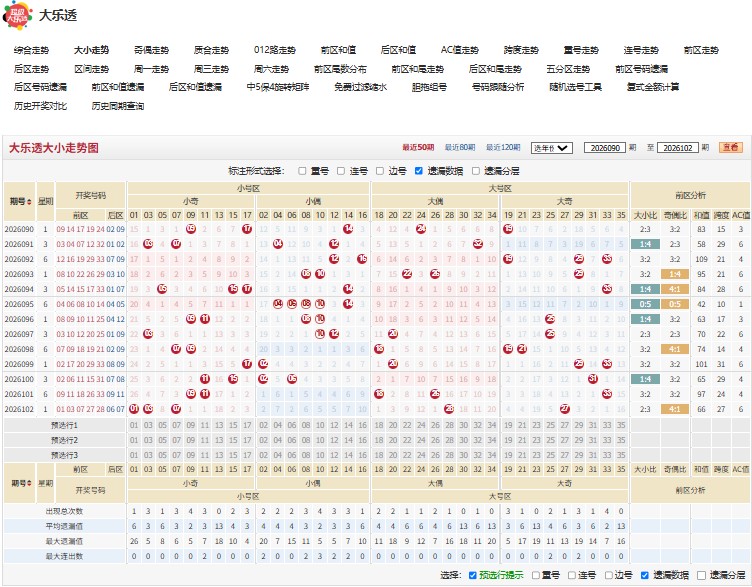Open 复式金额计算 link

[x=653, y=87]
